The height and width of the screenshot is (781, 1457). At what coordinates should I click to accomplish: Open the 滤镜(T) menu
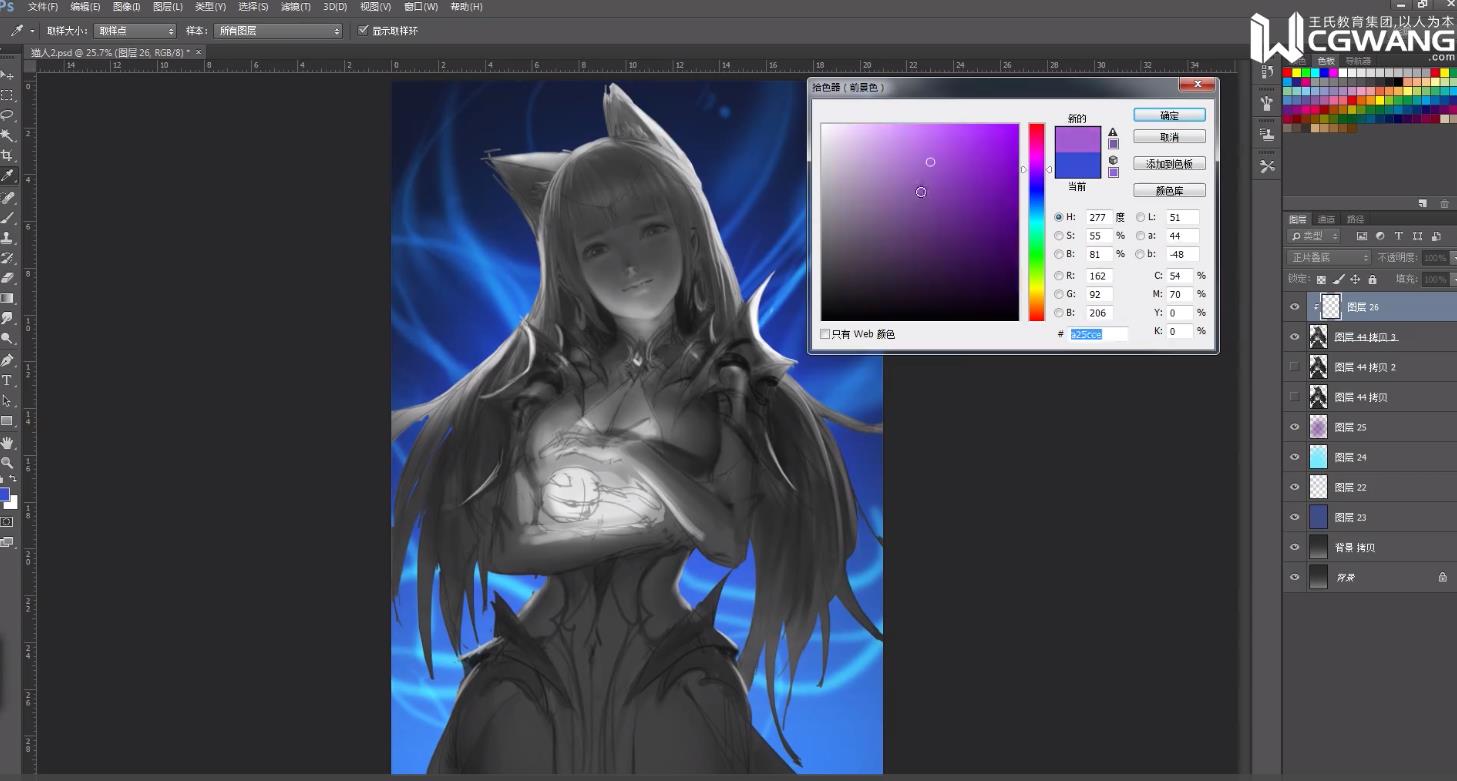tap(295, 7)
